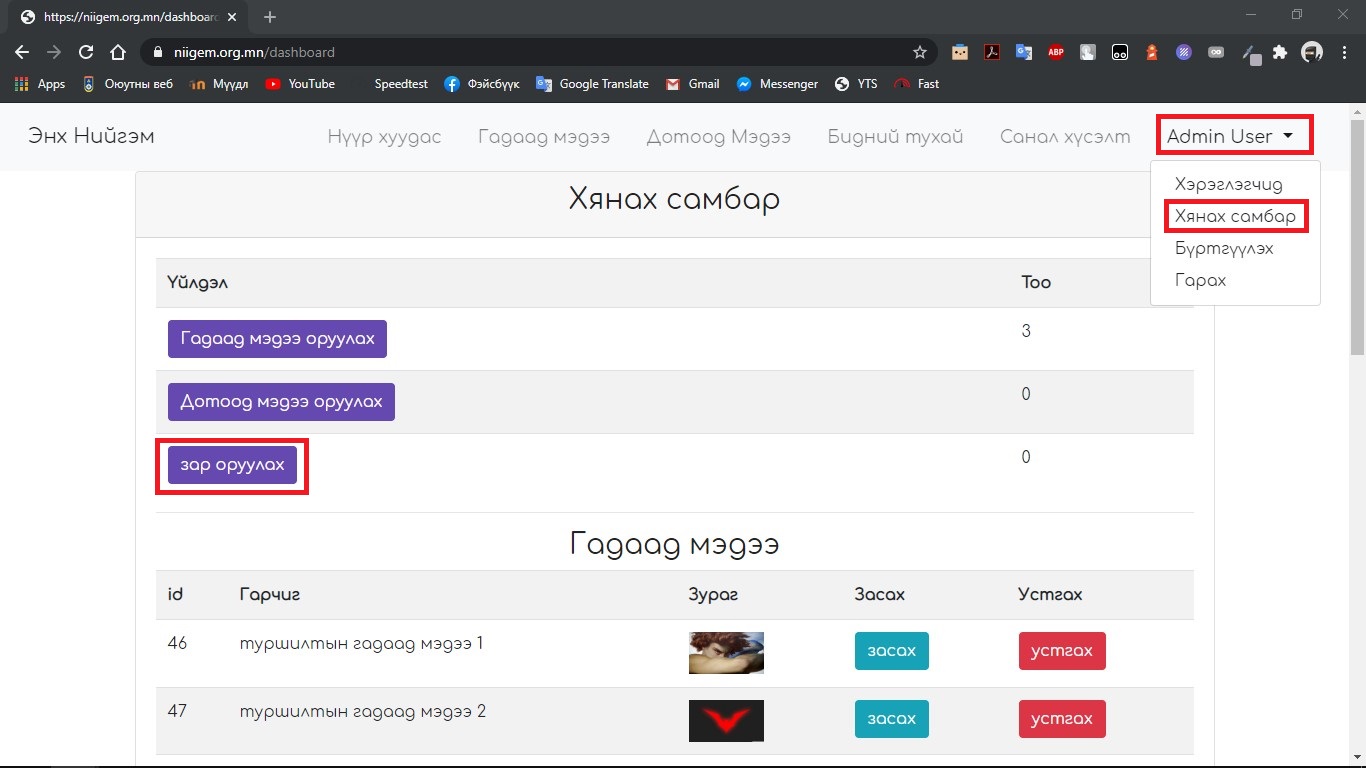Viewport: 1366px width, 768px height.
Task: Open the Adobe Acrobat extension
Action: tap(992, 52)
